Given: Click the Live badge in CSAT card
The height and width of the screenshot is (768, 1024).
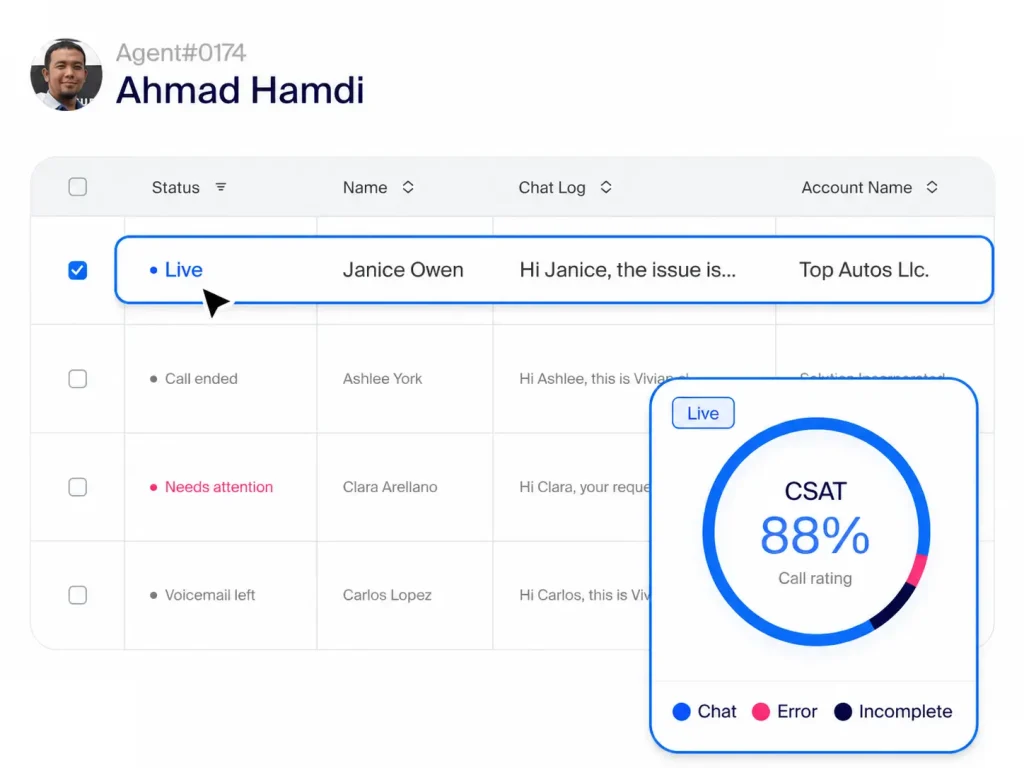Looking at the screenshot, I should pyautogui.click(x=703, y=413).
